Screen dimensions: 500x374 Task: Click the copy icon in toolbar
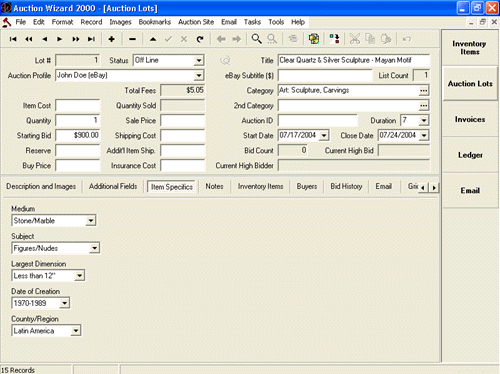pyautogui.click(x=370, y=39)
